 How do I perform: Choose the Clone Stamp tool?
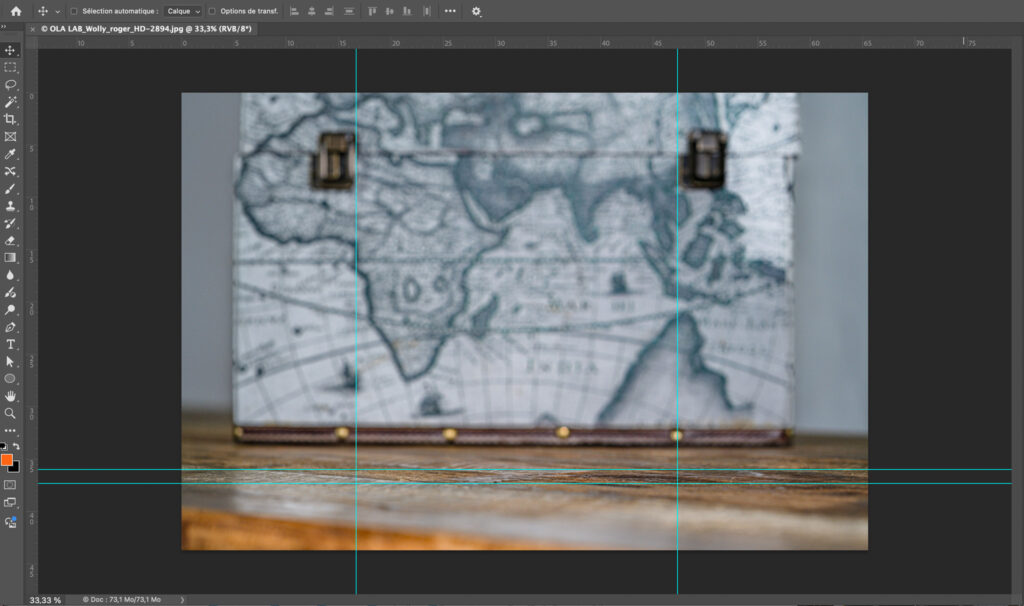pyautogui.click(x=10, y=206)
